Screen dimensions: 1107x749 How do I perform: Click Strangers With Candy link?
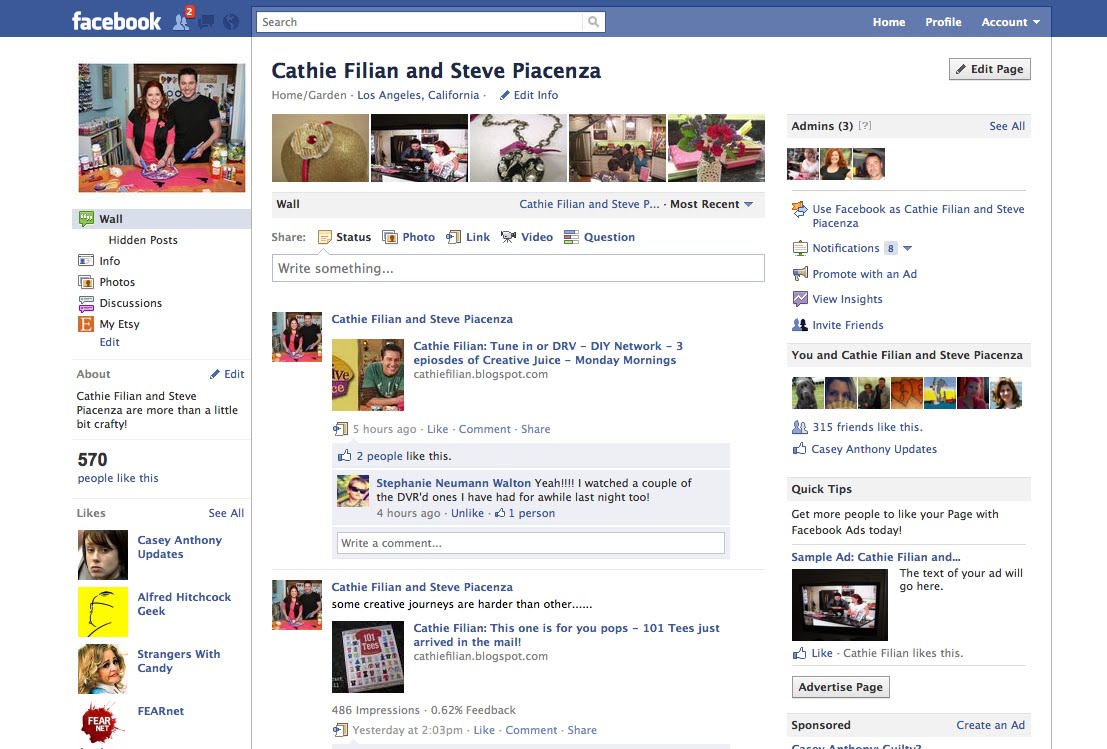179,661
